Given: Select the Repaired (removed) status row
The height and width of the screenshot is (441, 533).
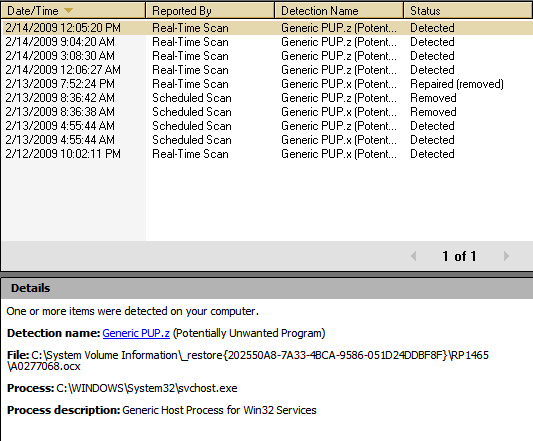Looking at the screenshot, I should coord(267,84).
